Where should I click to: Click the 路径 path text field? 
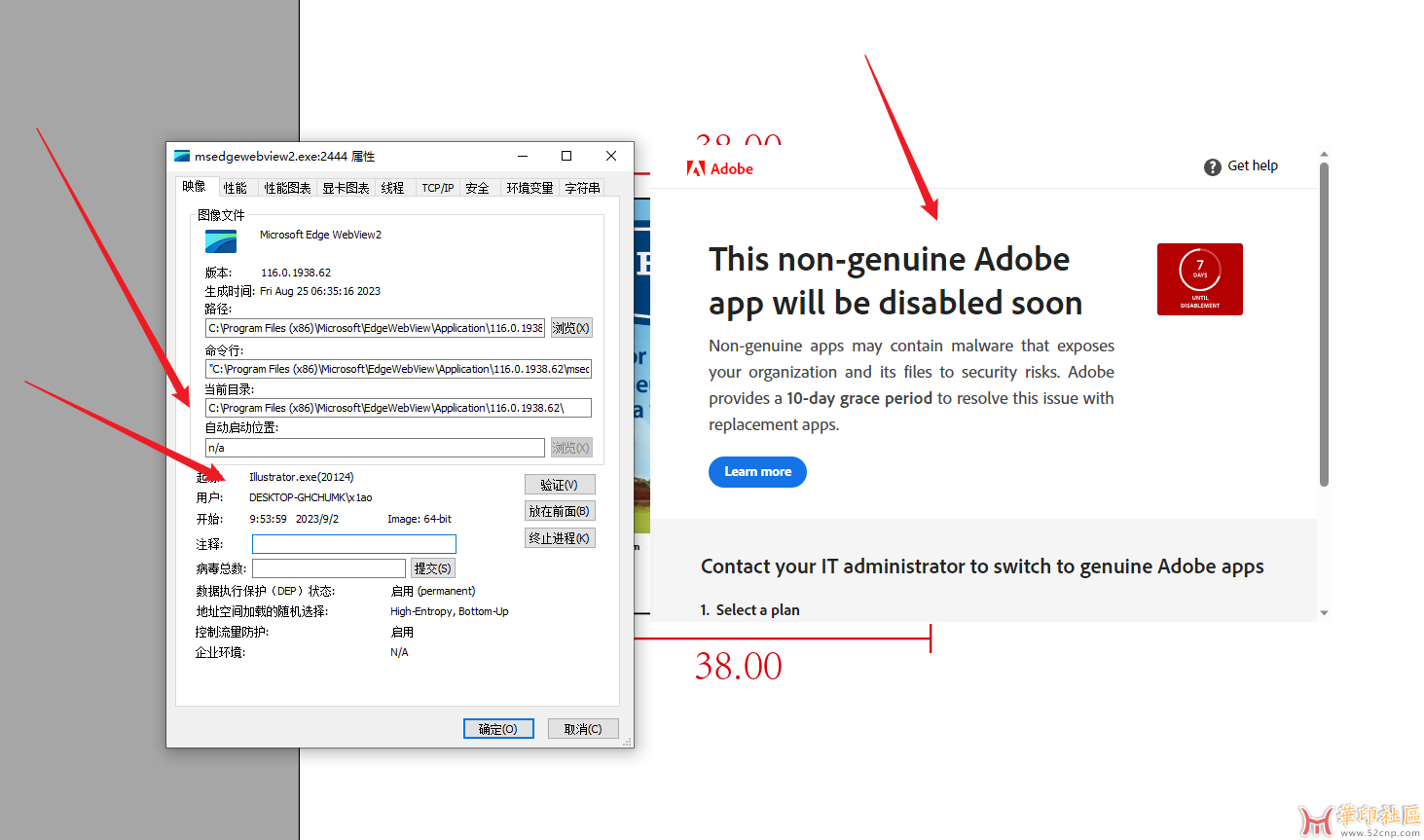point(375,328)
